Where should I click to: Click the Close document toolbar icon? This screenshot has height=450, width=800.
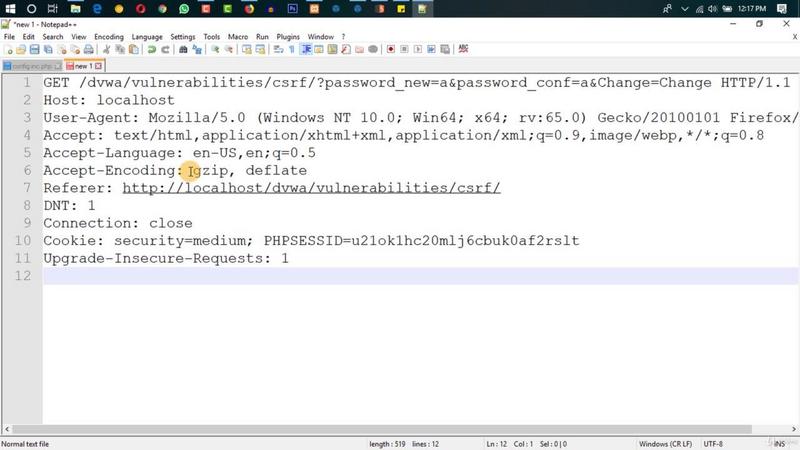[x=62, y=49]
